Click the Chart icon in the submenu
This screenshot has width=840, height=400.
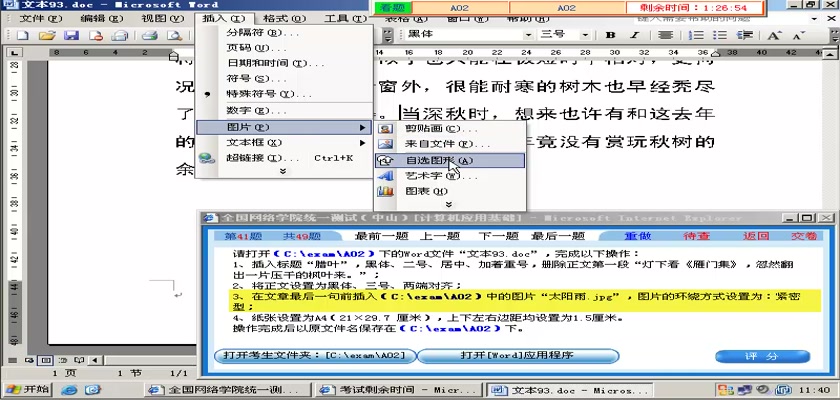385,191
